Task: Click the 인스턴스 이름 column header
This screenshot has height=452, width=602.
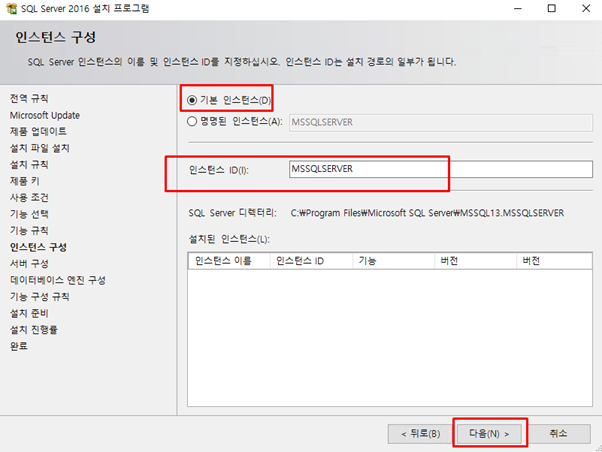Action: [x=229, y=261]
